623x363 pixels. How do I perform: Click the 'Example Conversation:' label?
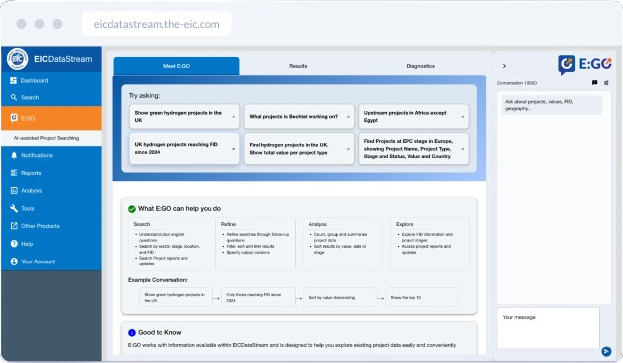pos(158,280)
